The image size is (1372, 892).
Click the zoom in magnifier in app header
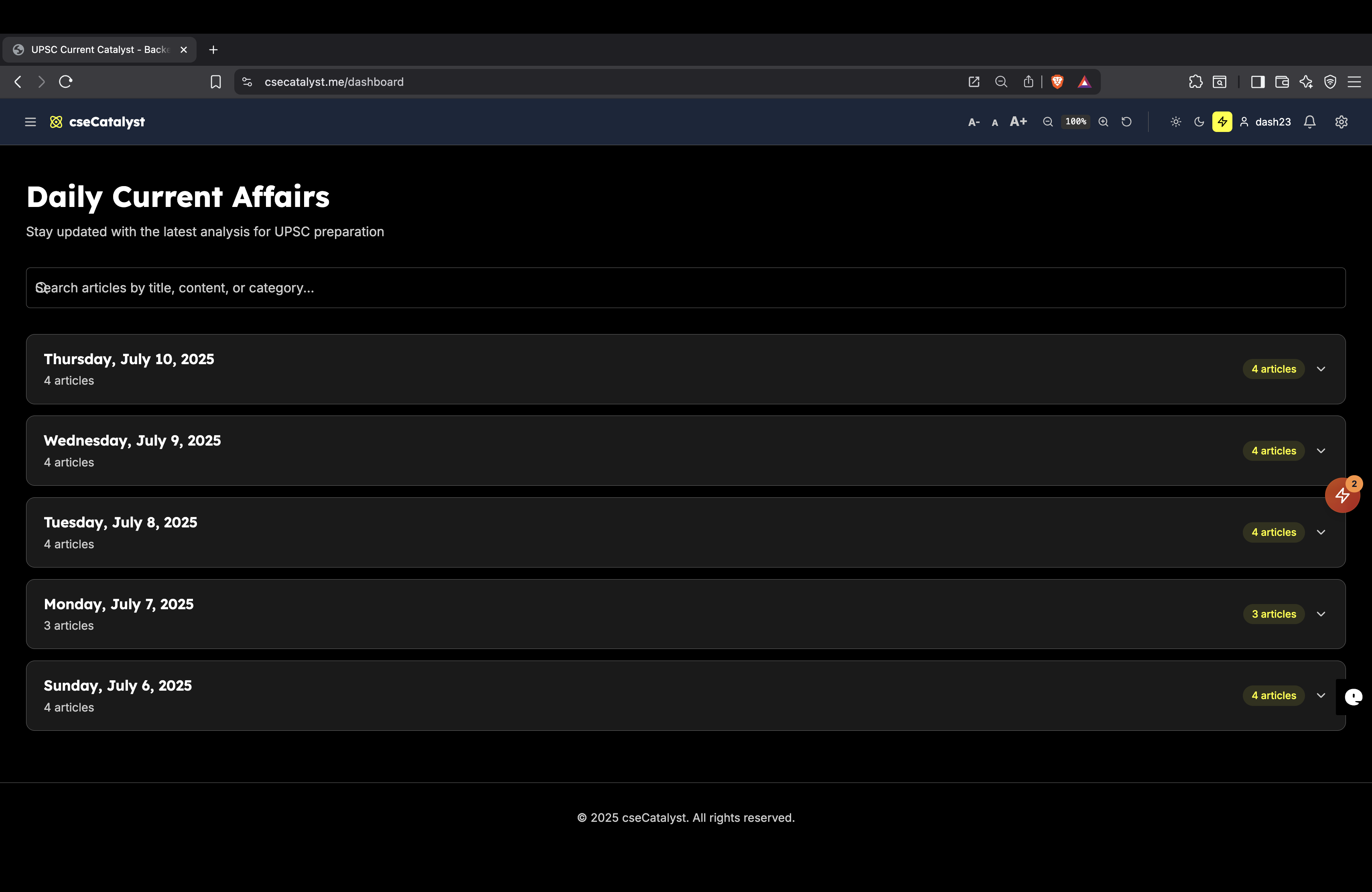pyautogui.click(x=1103, y=122)
